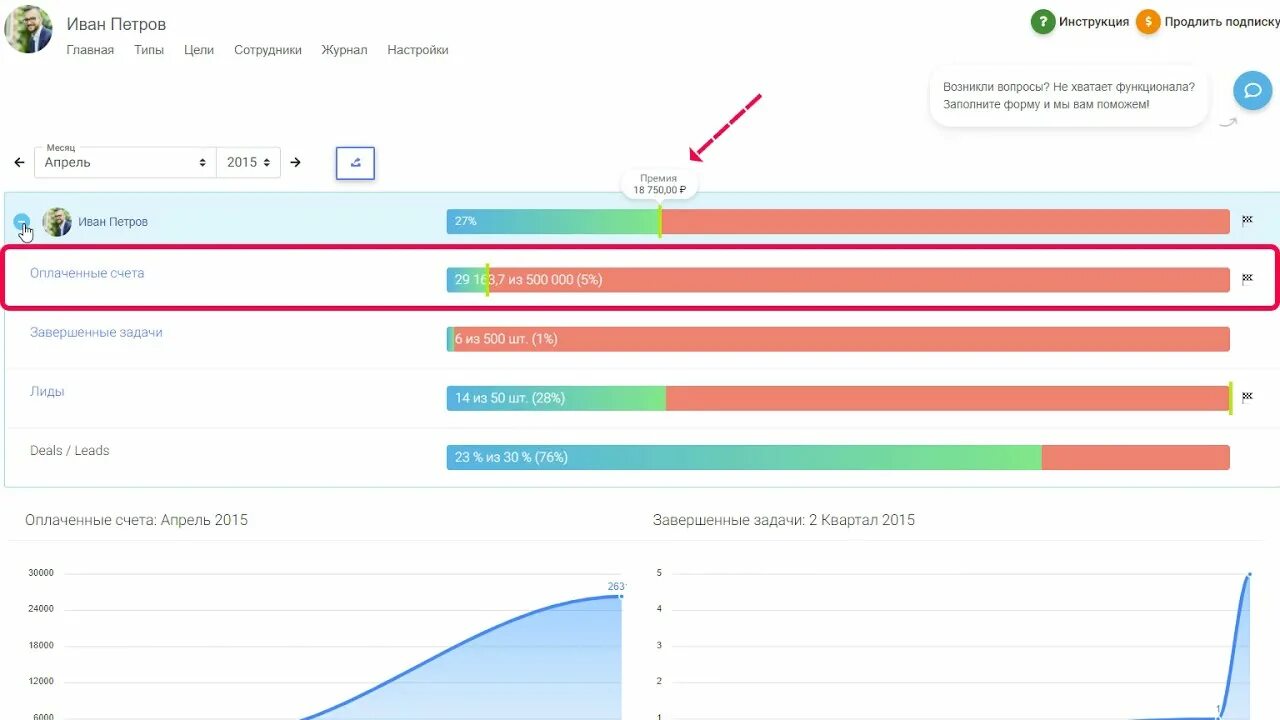Click the 6 из 500 шт. progress bar

click(838, 339)
